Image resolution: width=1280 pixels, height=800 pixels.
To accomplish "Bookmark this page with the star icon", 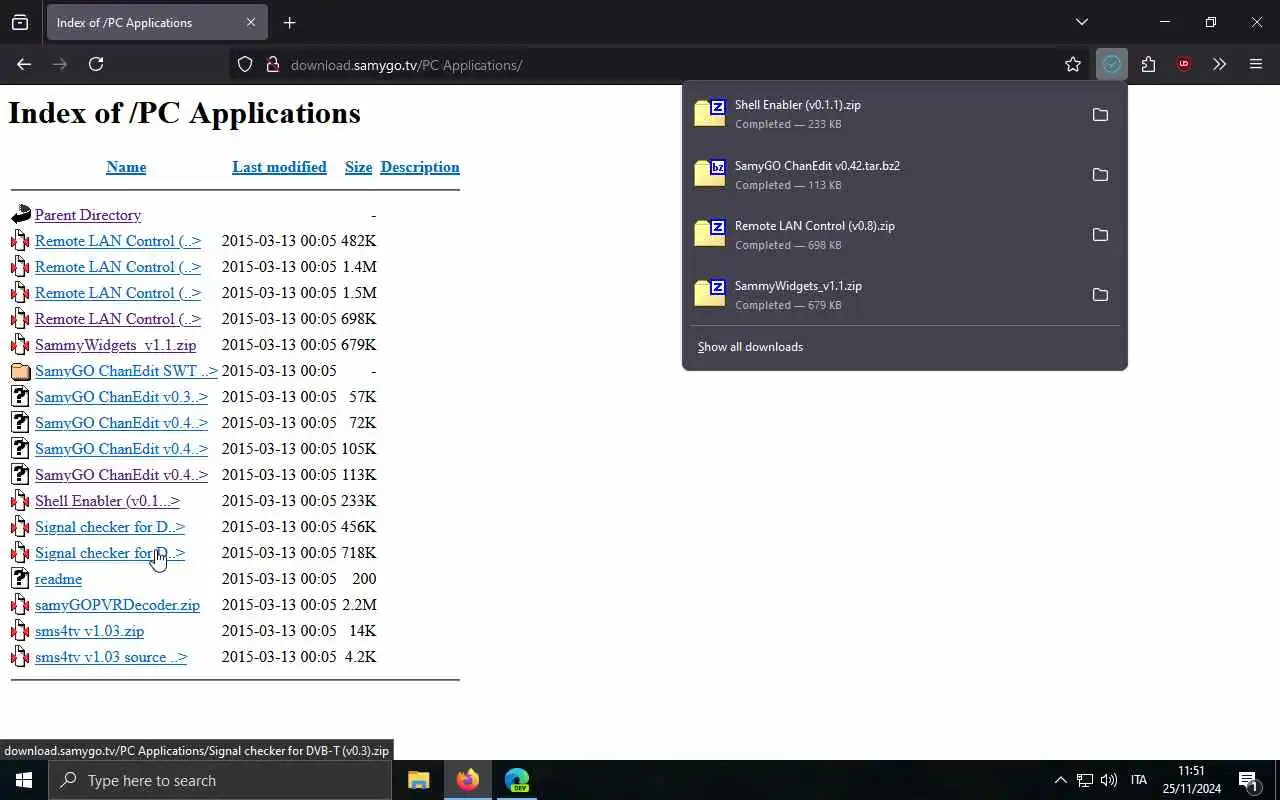I will click(1073, 65).
